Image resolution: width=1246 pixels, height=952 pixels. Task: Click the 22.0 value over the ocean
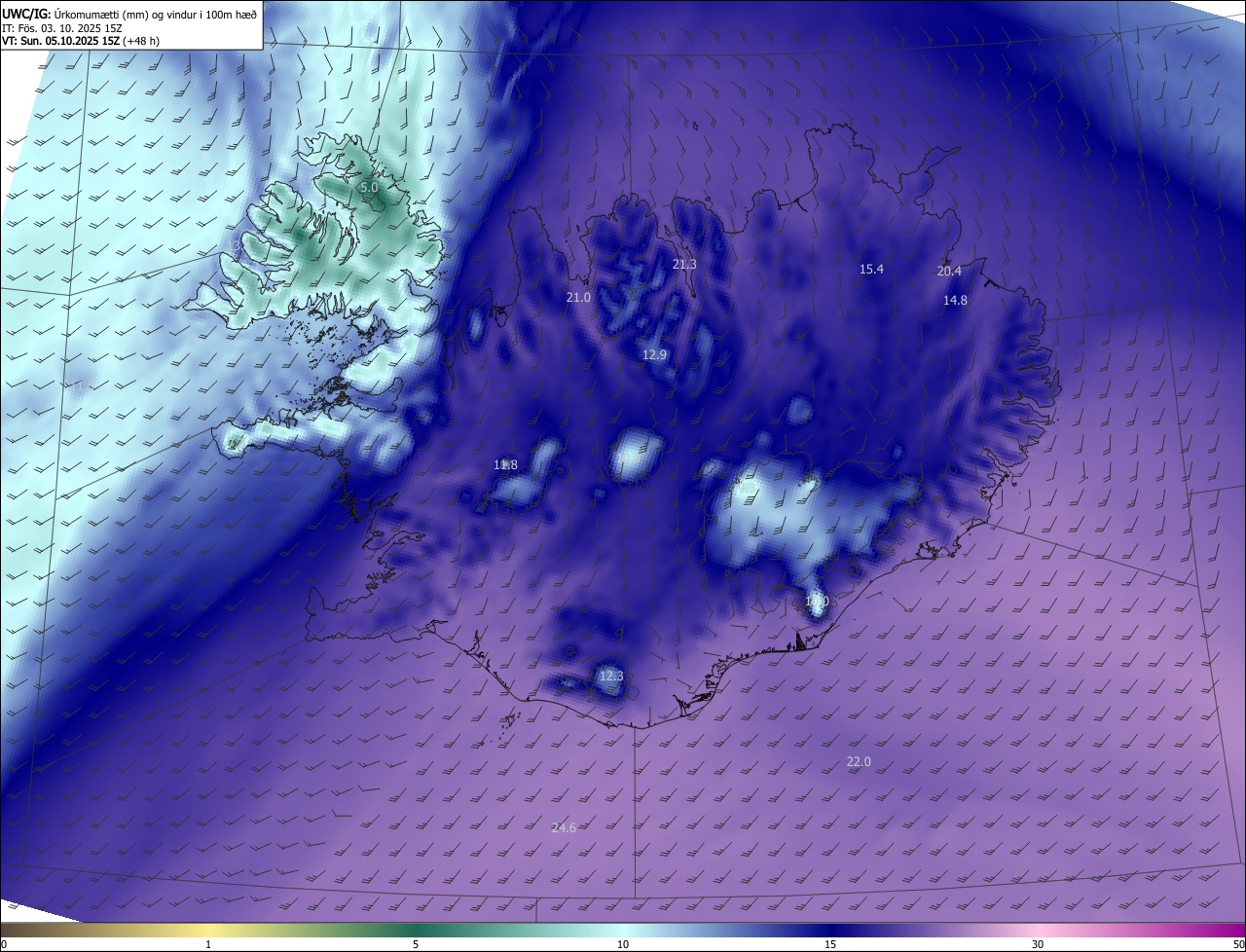tap(859, 762)
